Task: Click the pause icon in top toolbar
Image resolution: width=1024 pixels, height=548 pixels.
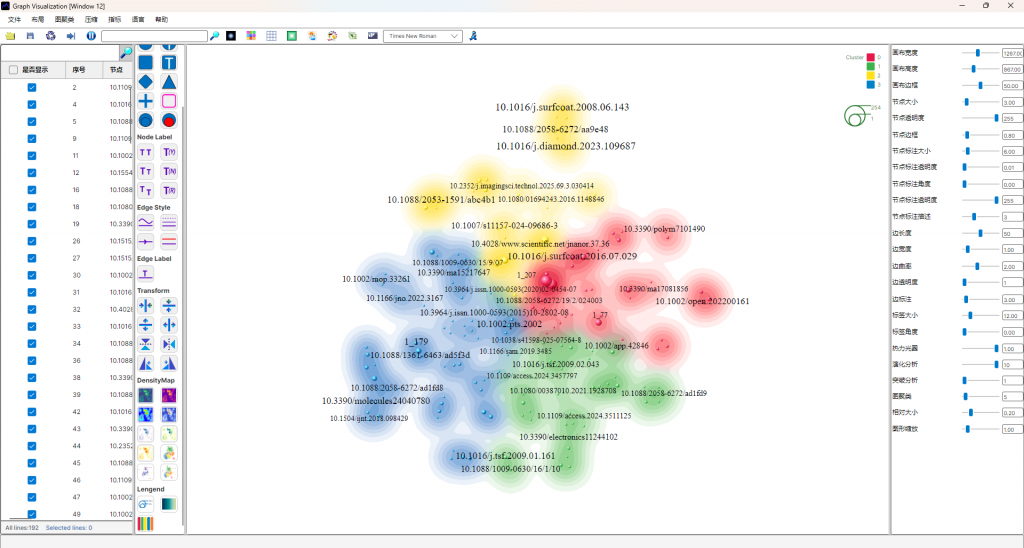Action: (x=91, y=36)
